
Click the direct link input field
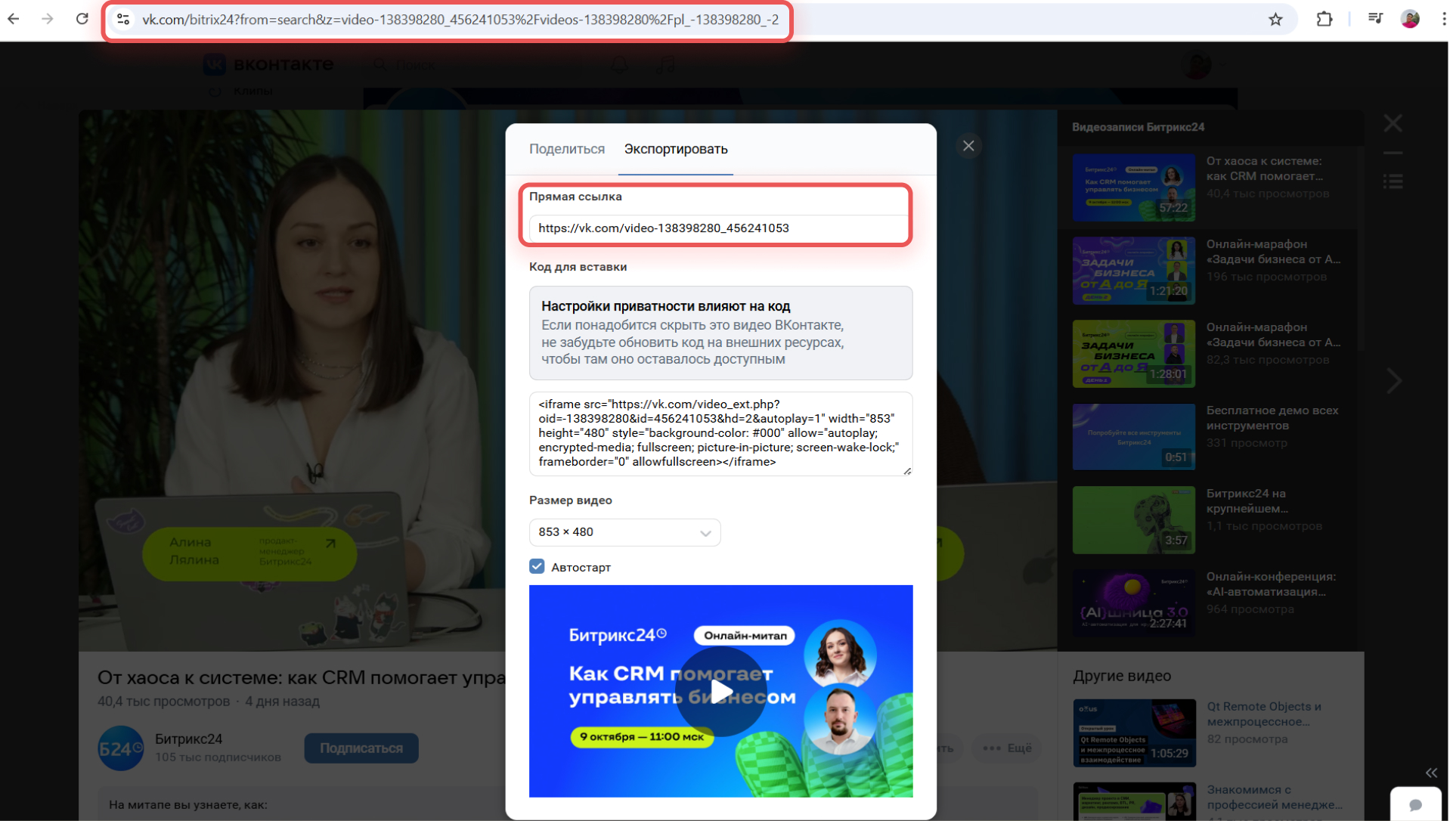718,228
